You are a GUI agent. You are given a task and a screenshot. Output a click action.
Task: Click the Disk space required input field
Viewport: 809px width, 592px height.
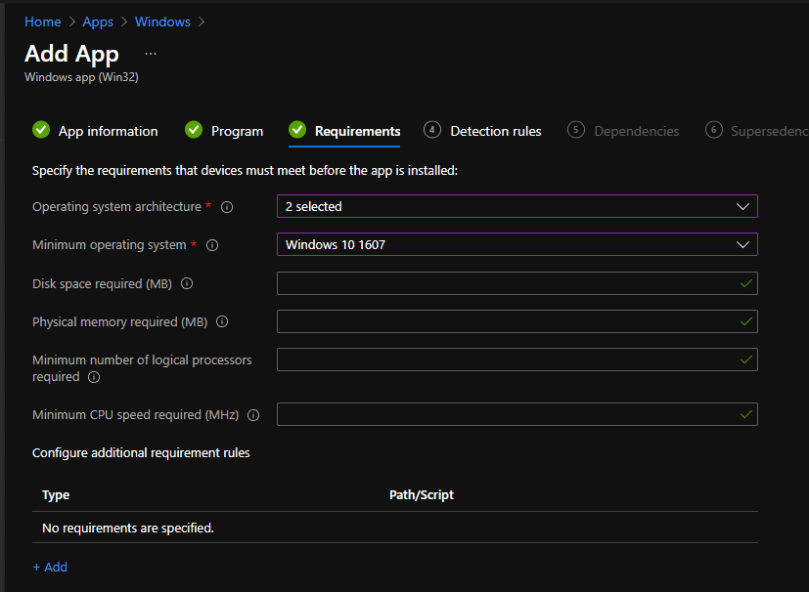click(517, 283)
